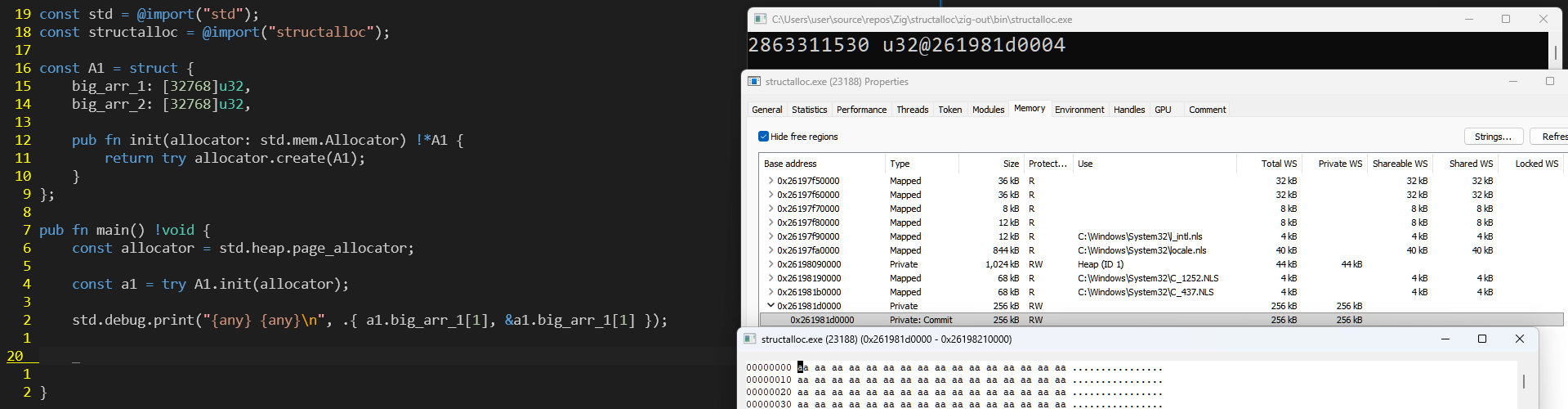This screenshot has width=1568, height=409.
Task: Collapse the 0x261981d0000 private region
Action: click(x=770, y=306)
